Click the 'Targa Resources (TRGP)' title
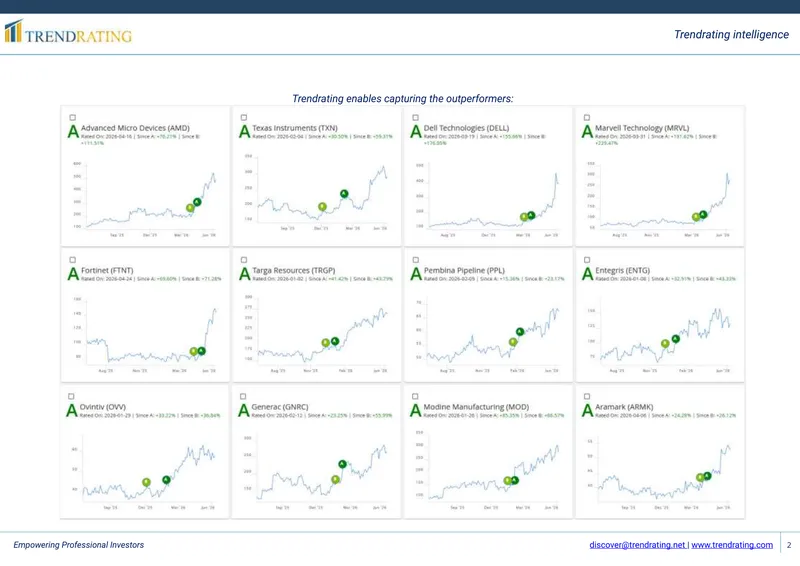This screenshot has height=566, width=800. pyautogui.click(x=294, y=270)
